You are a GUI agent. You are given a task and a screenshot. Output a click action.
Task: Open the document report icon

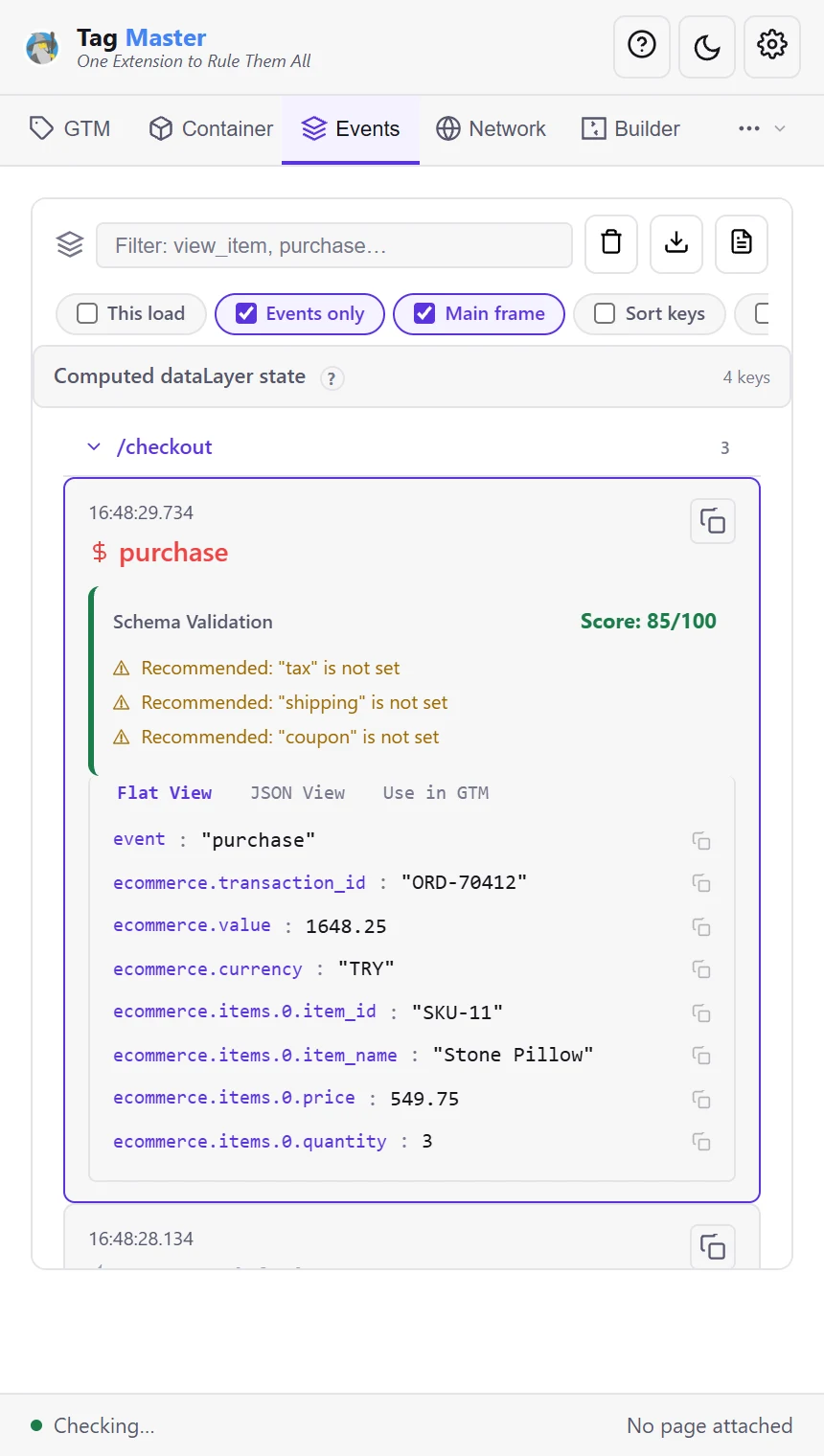[742, 242]
